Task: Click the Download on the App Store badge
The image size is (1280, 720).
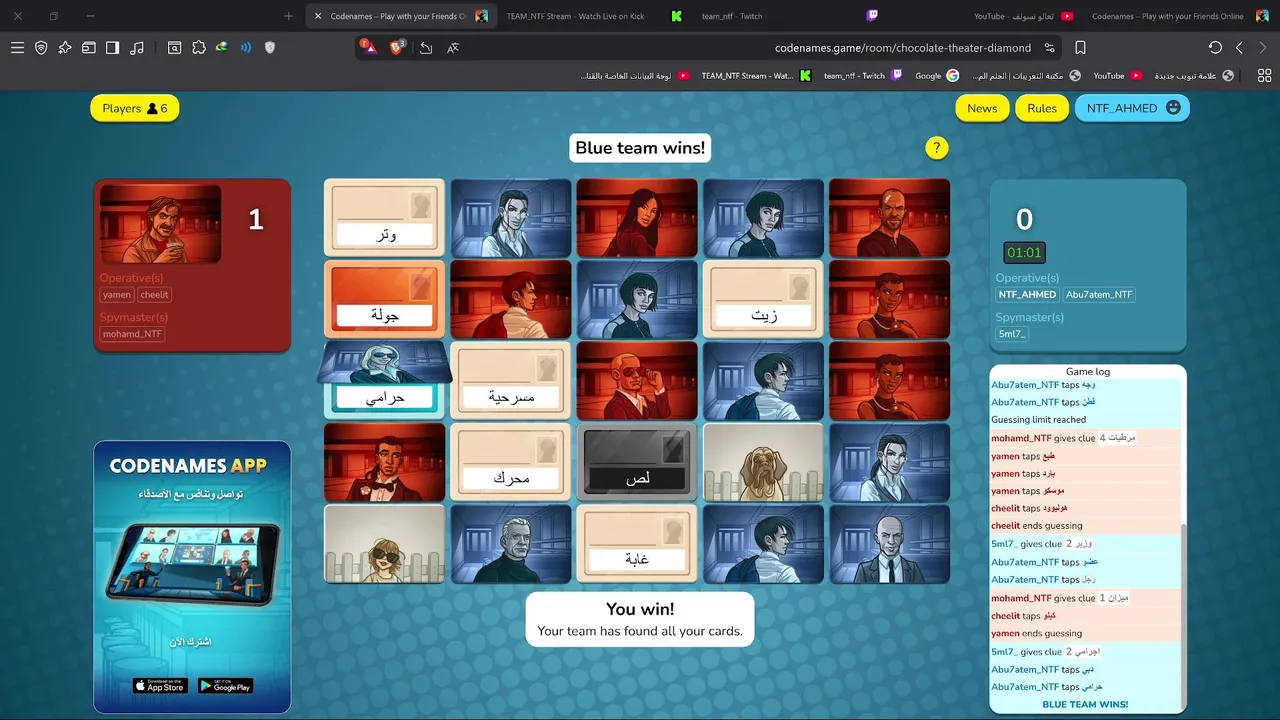Action: click(160, 685)
